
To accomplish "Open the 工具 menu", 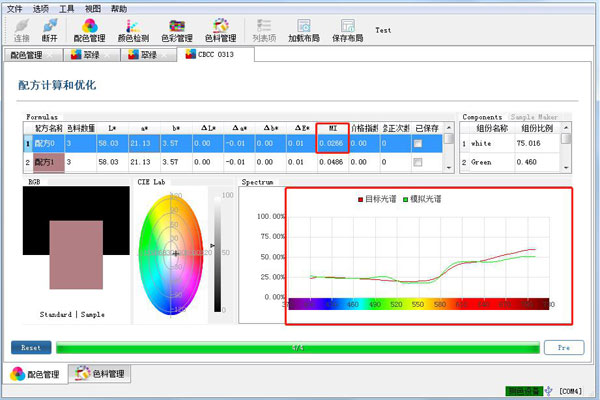I will [67, 7].
